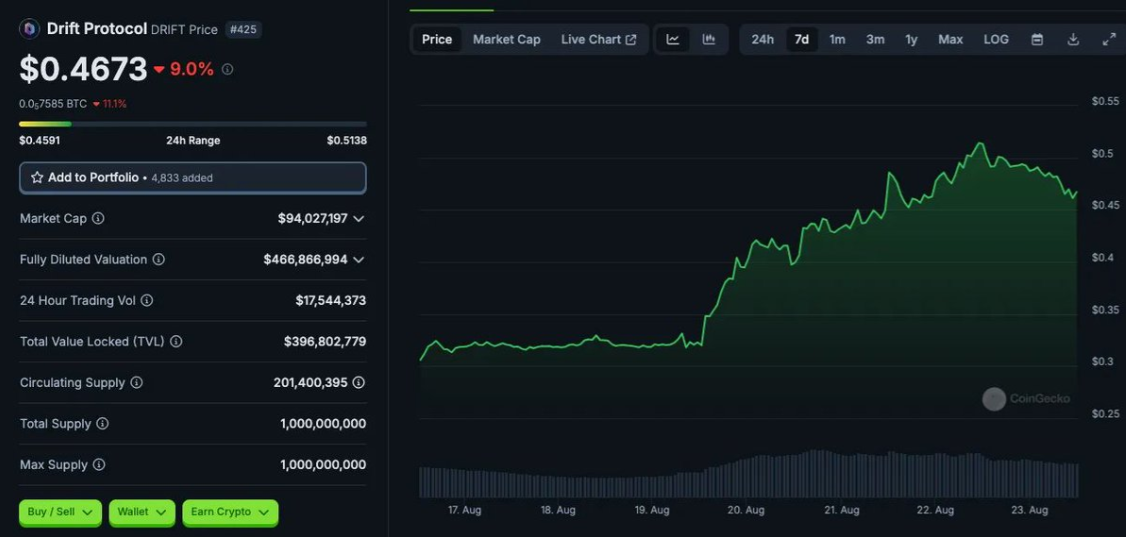
Task: Set chart range to 1y
Action: pos(911,39)
